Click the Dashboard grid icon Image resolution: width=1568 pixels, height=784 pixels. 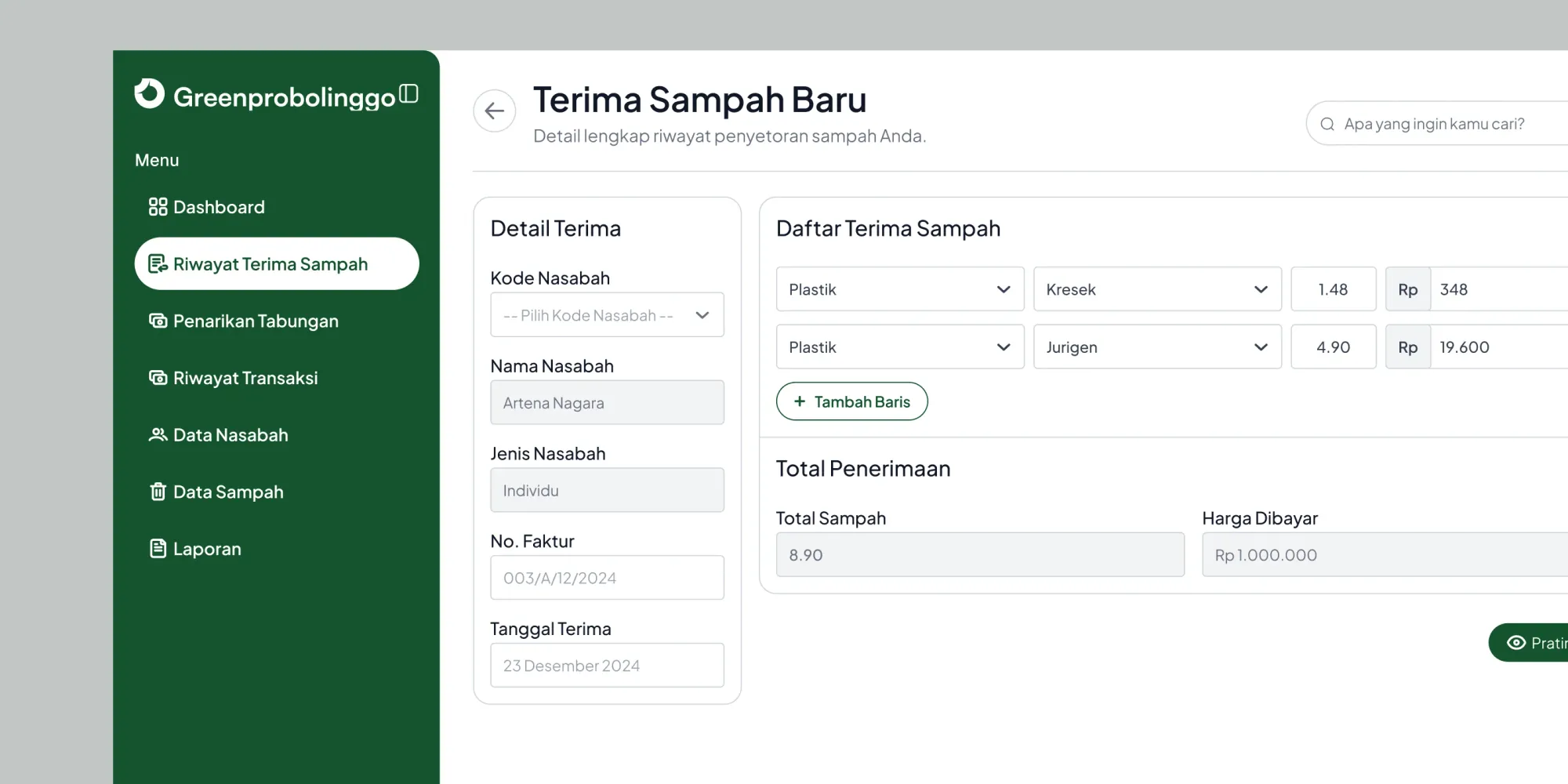click(x=158, y=207)
